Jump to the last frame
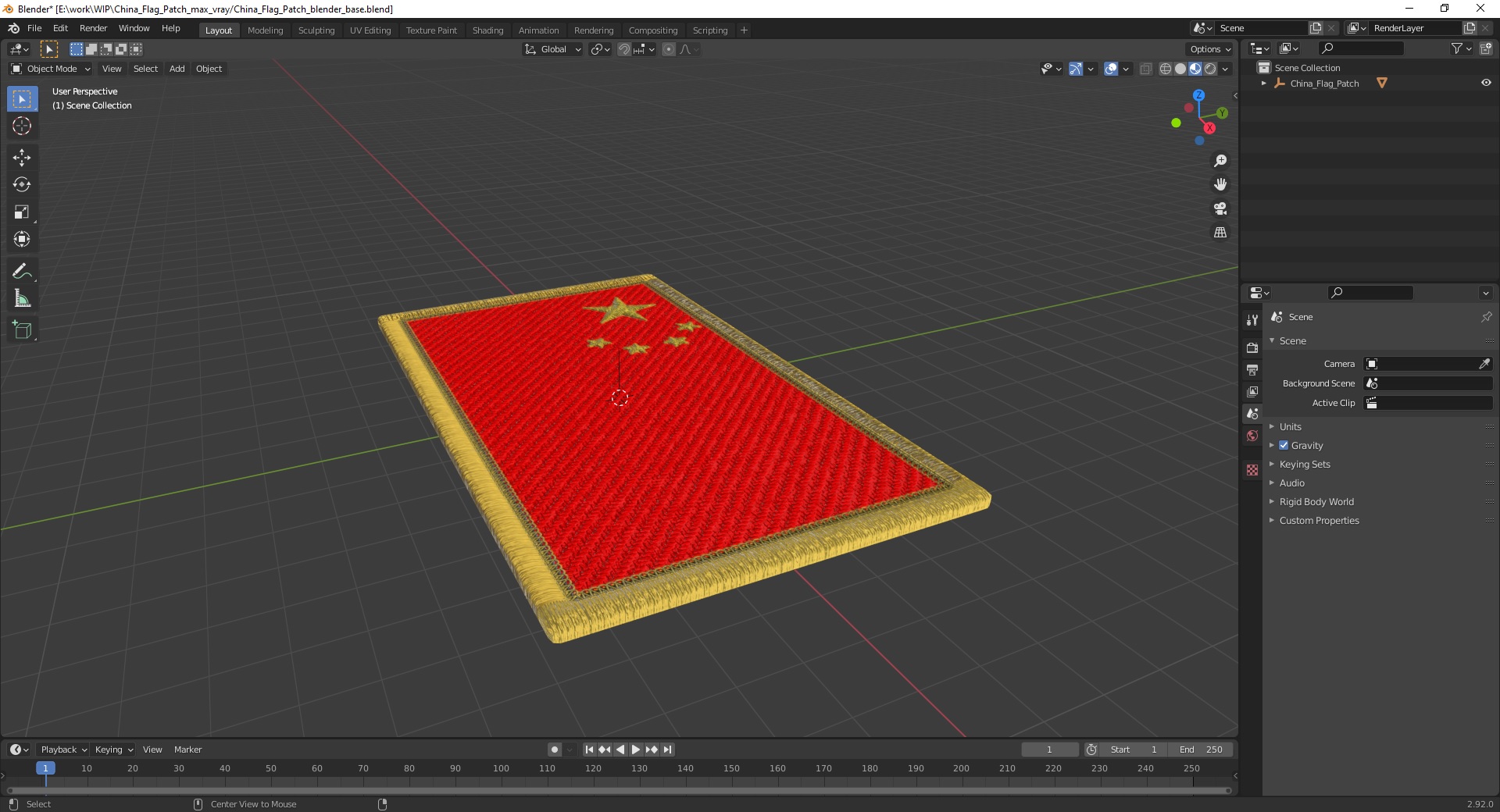Image resolution: width=1500 pixels, height=812 pixels. coord(667,750)
